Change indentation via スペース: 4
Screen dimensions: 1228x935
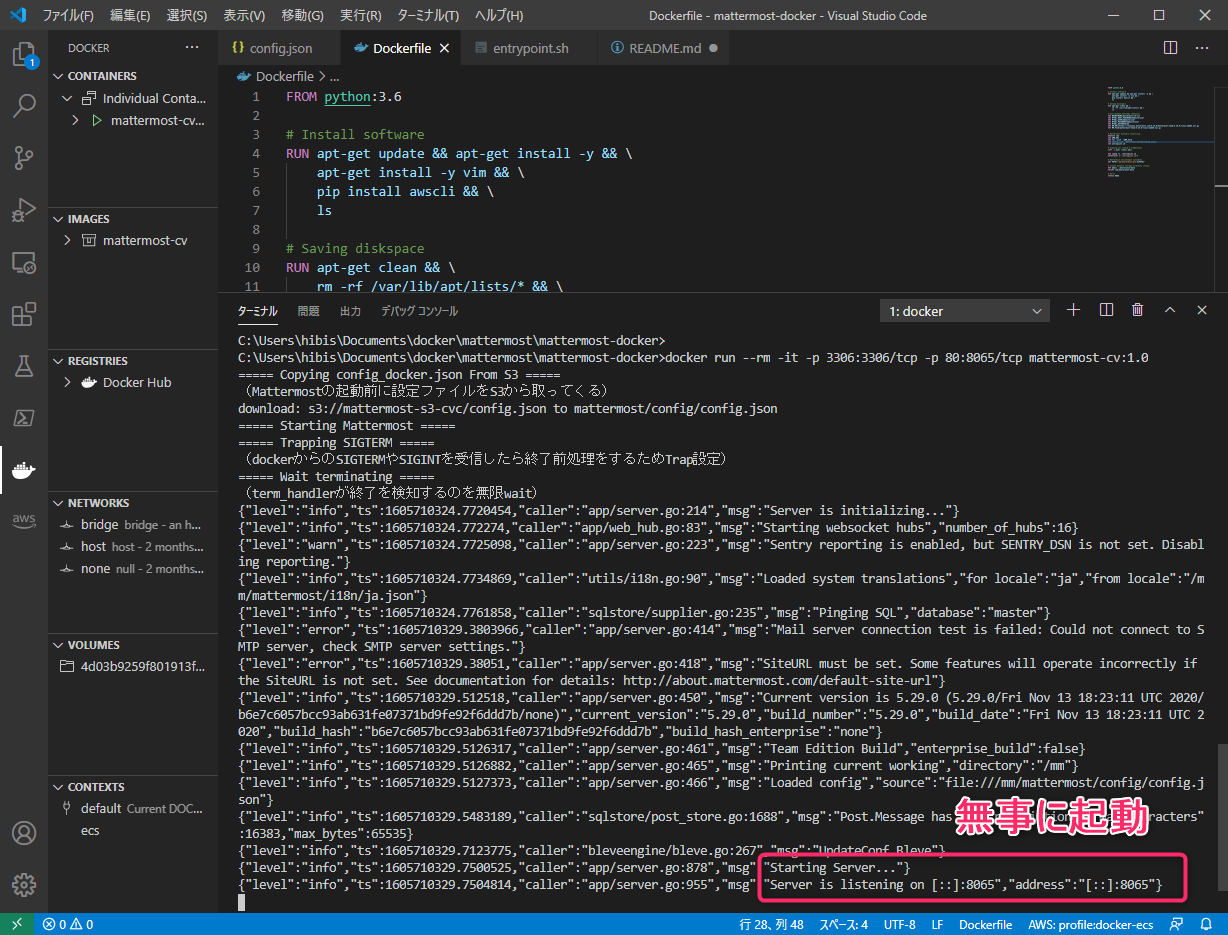(x=844, y=925)
